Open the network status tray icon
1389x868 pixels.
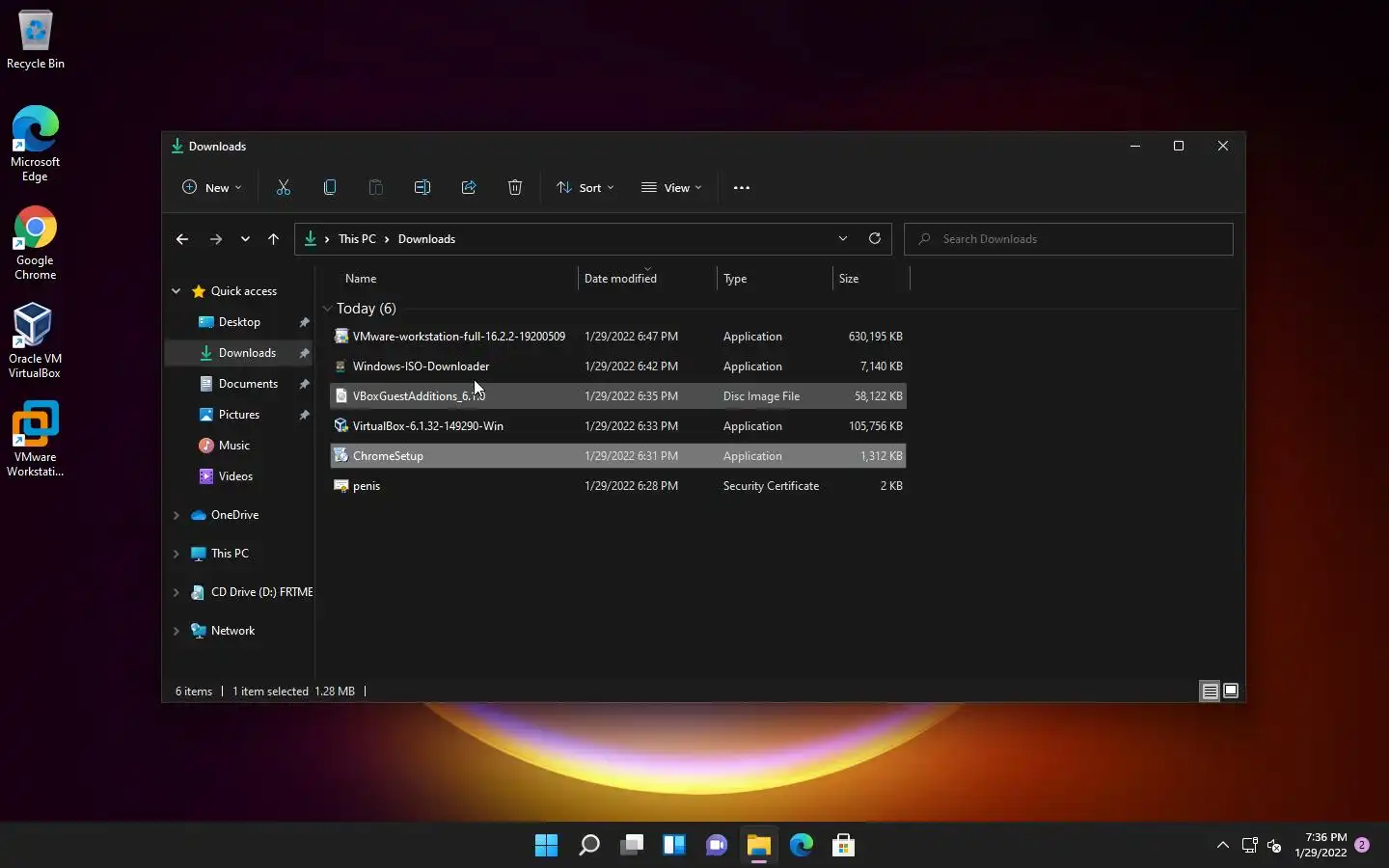click(x=1250, y=845)
